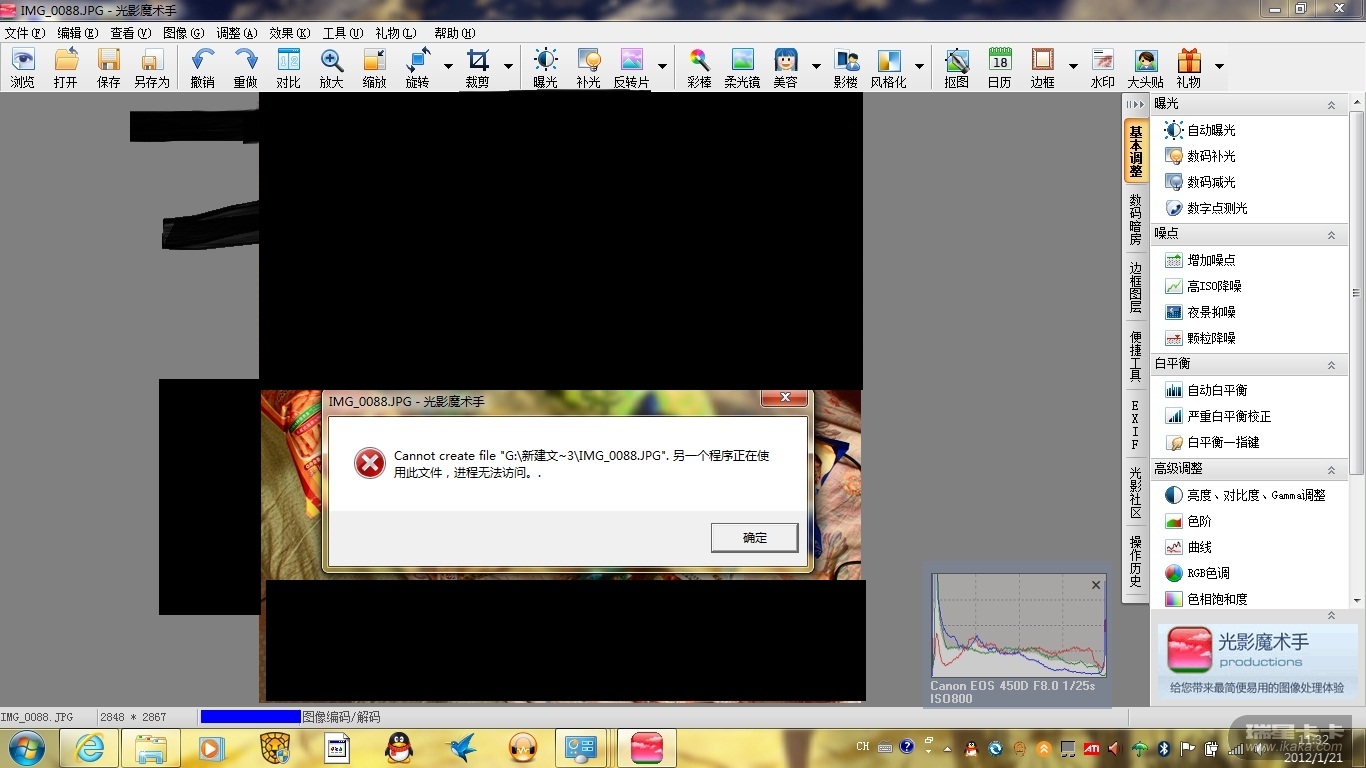
Task: Click the Windows Start button
Action: (x=27, y=747)
